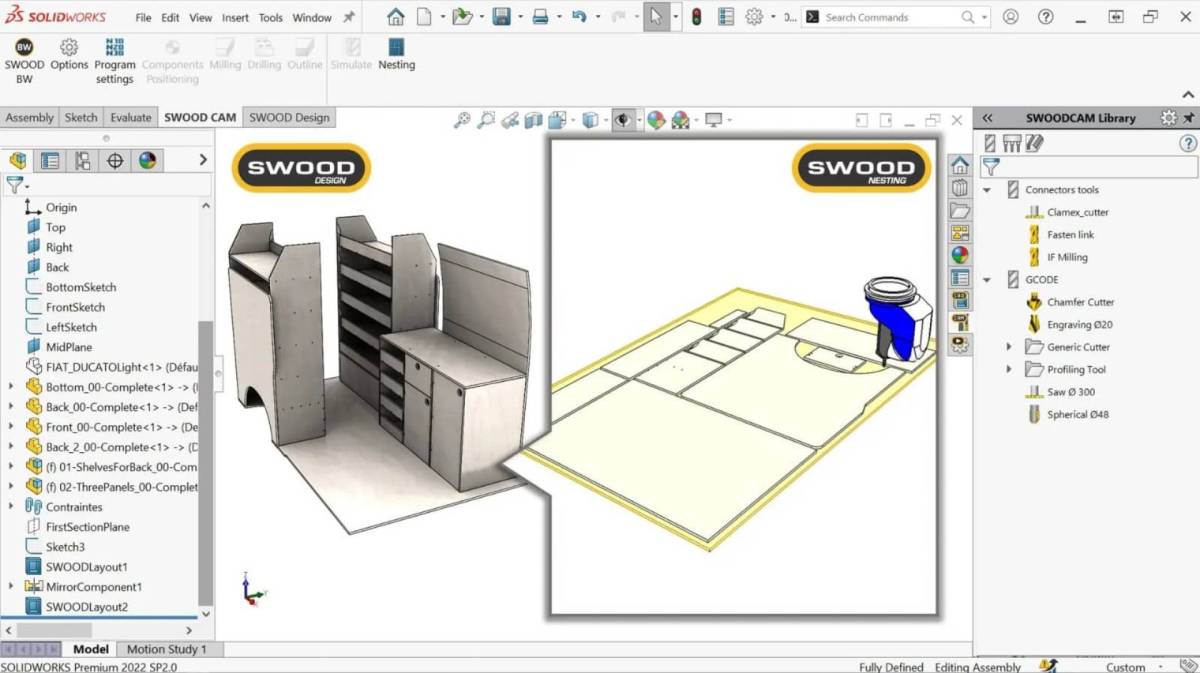Viewport: 1200px width, 673px height.
Task: Open the DimXpertManager crosshair tab
Action: click(115, 160)
